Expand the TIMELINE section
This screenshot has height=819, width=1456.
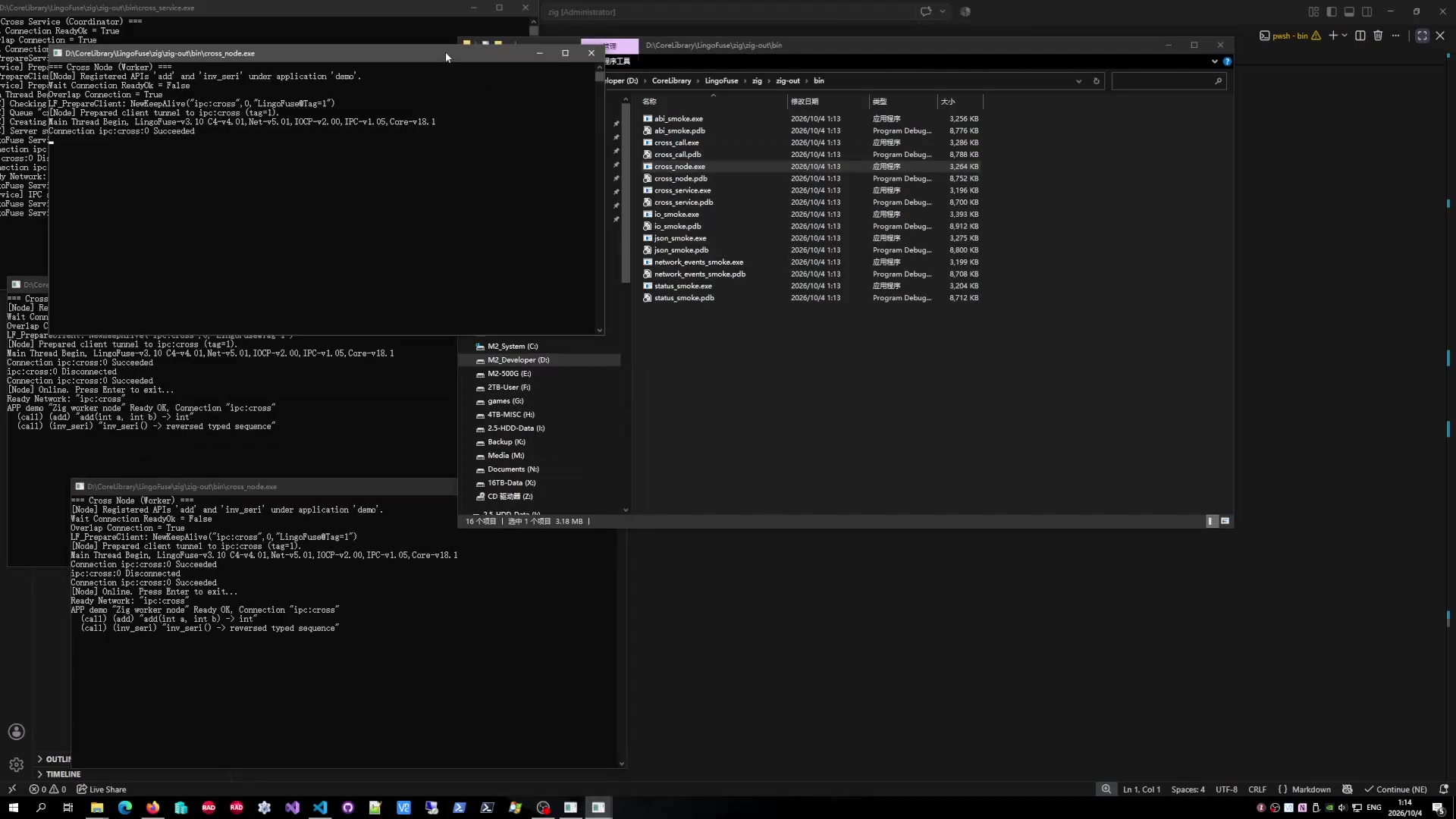[x=59, y=774]
